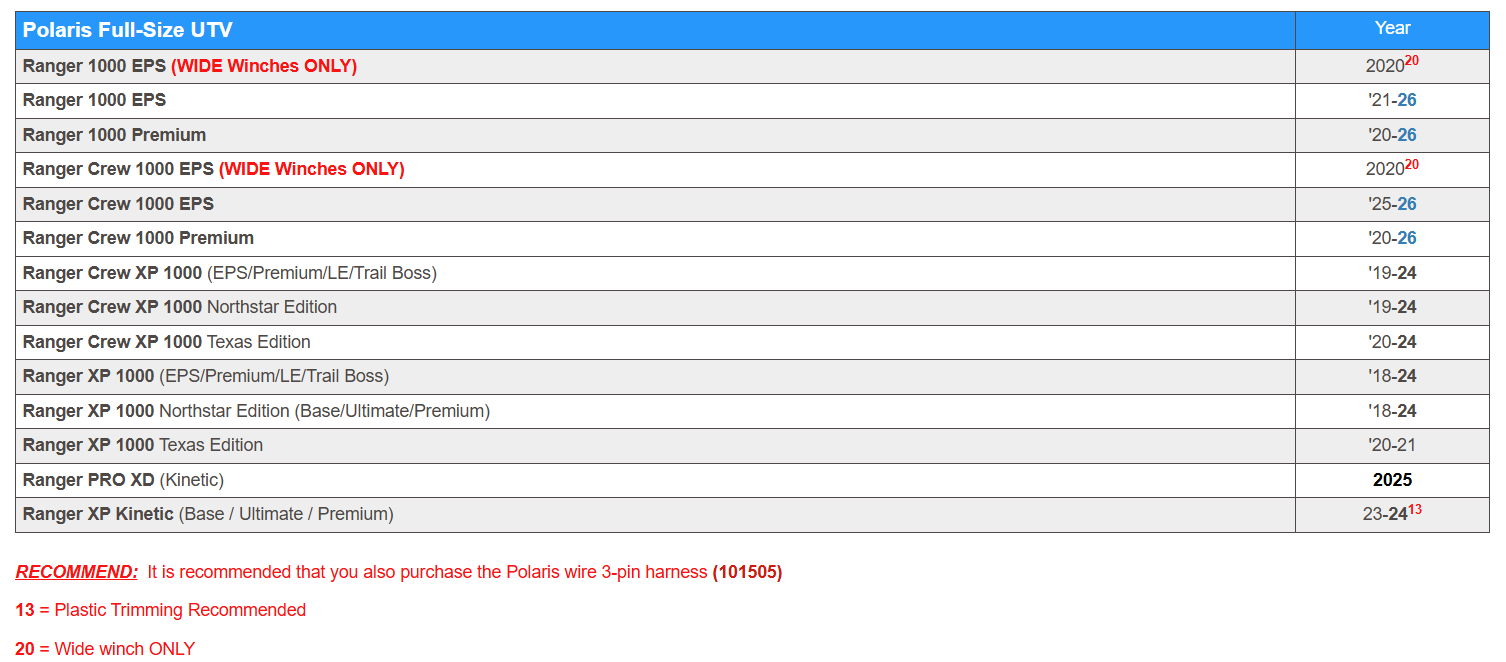The width and height of the screenshot is (1506, 662).
Task: Select 'Ranger XP 1000 Texas Edition' row
Action: coord(752,445)
